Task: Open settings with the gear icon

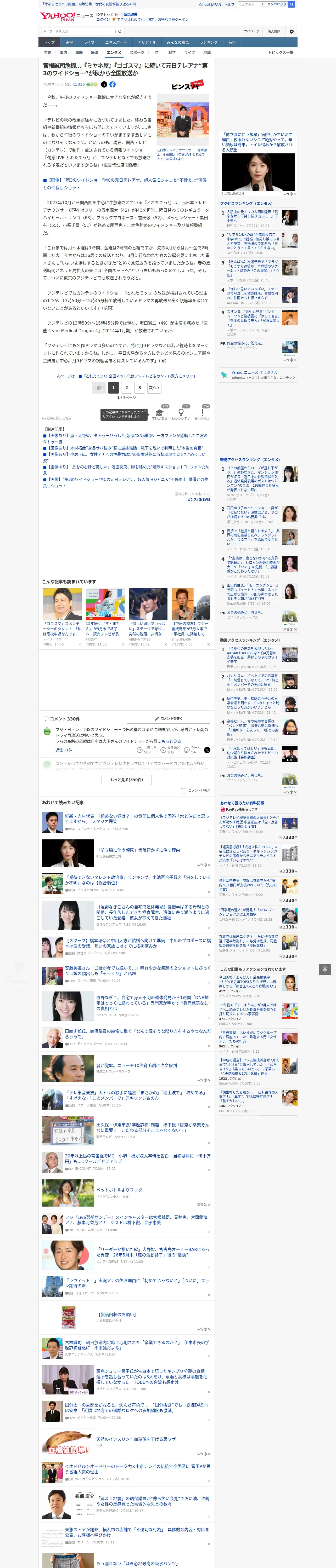Action: 291,32
